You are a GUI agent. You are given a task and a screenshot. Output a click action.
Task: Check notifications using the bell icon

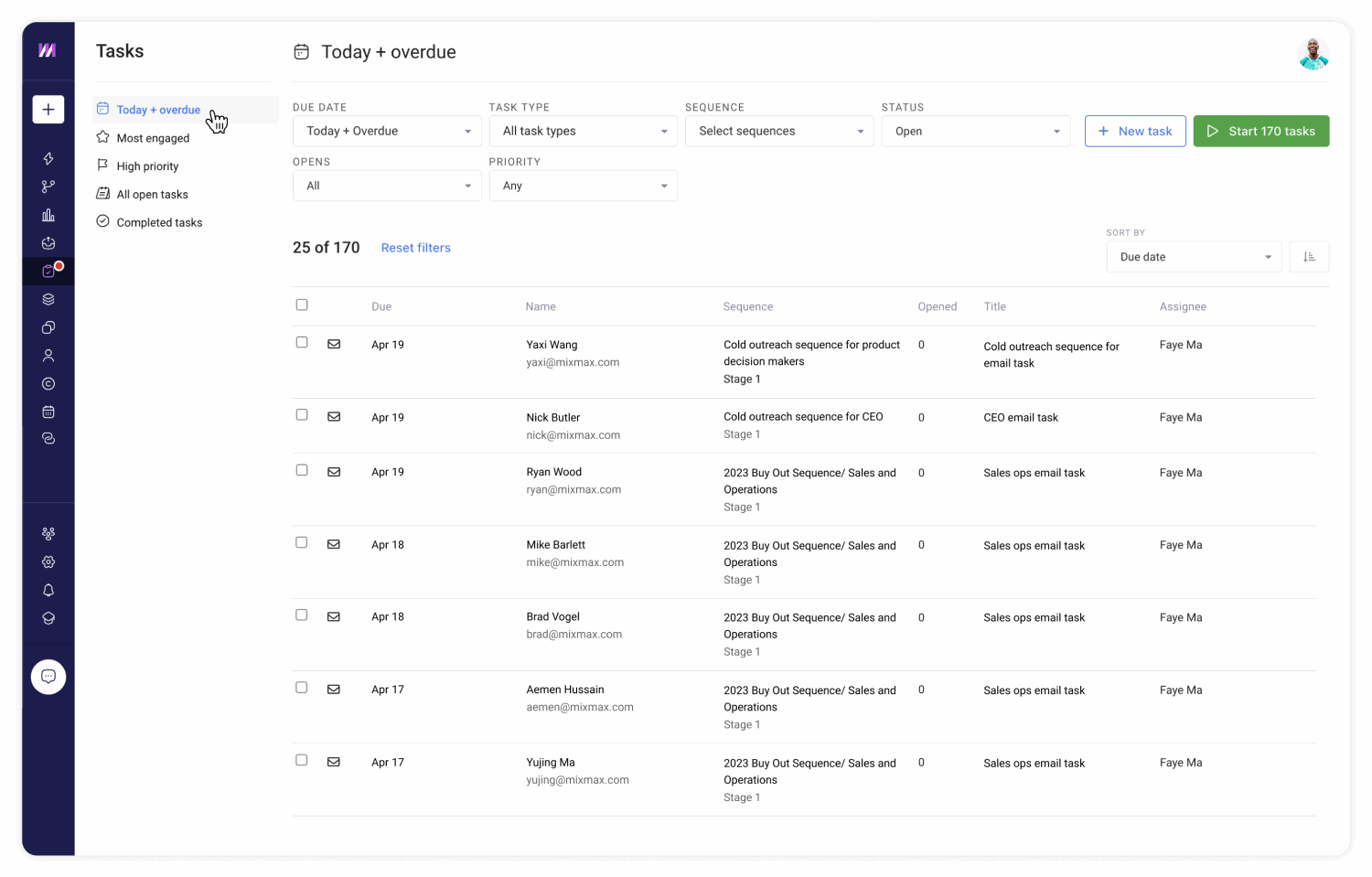coord(48,590)
